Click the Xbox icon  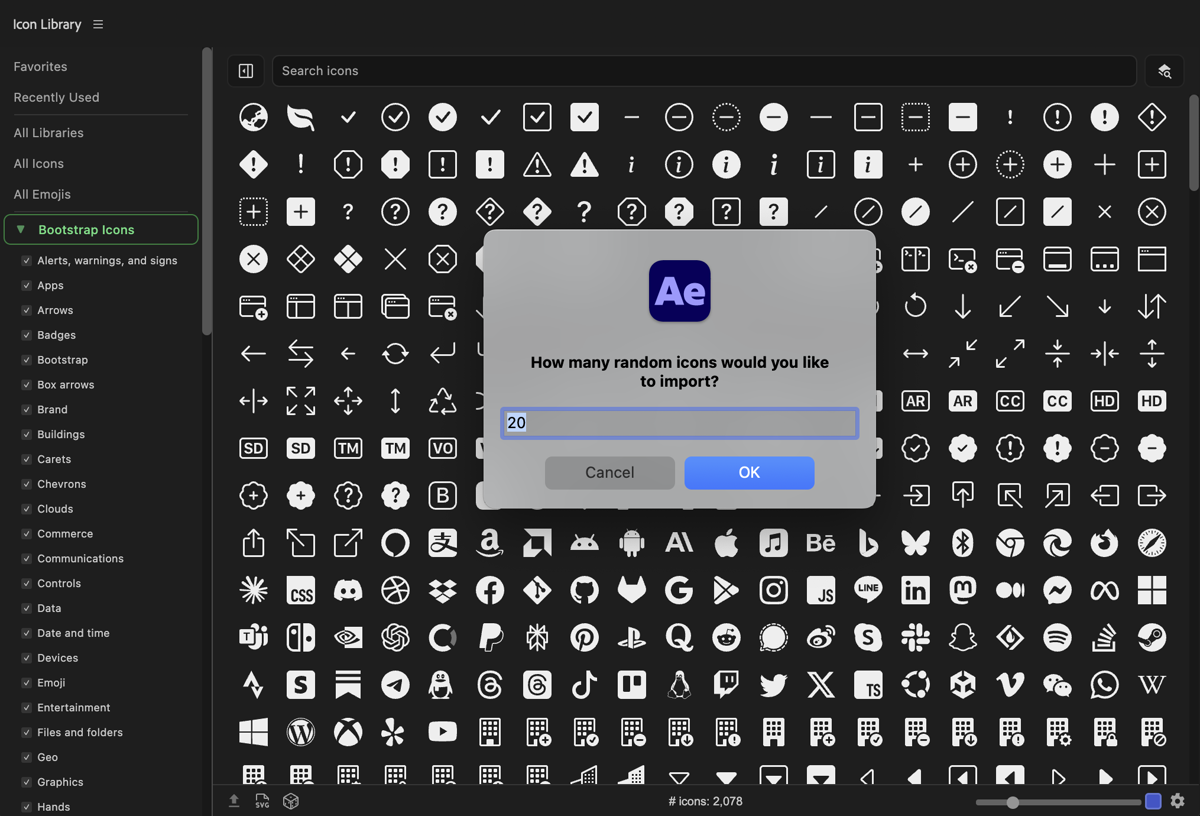click(348, 732)
